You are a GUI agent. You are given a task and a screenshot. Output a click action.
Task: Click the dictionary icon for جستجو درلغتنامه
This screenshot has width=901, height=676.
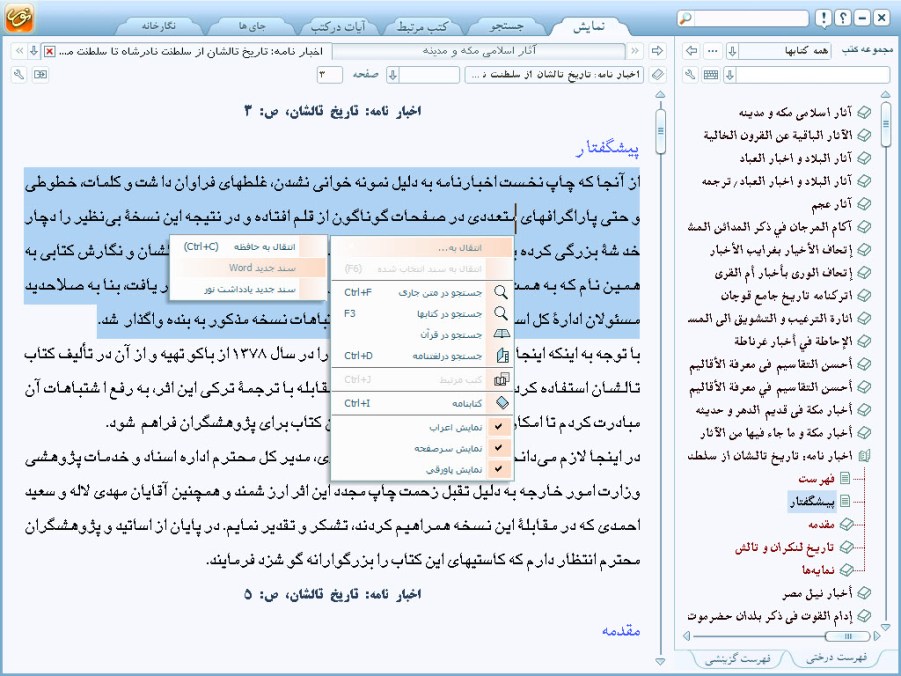502,356
